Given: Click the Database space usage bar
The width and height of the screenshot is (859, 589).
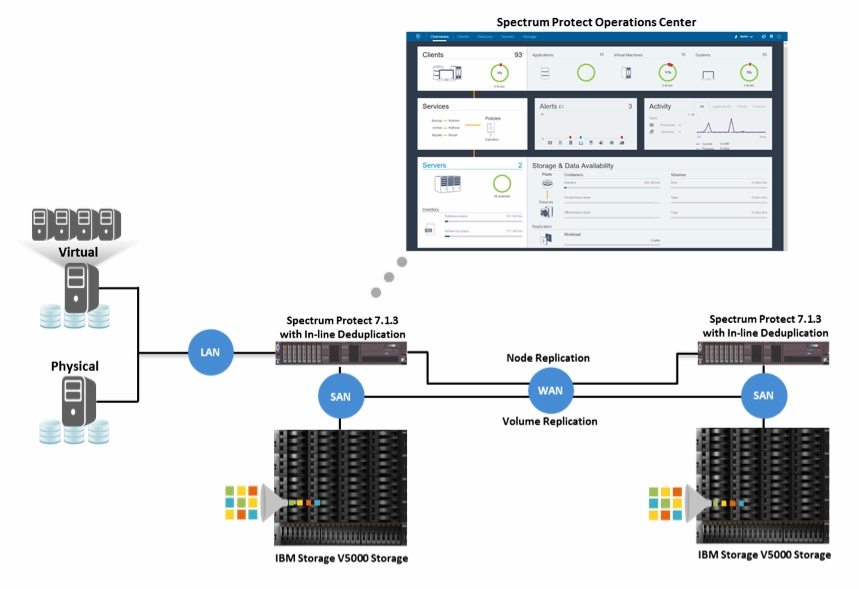Looking at the screenshot, I should click(483, 221).
